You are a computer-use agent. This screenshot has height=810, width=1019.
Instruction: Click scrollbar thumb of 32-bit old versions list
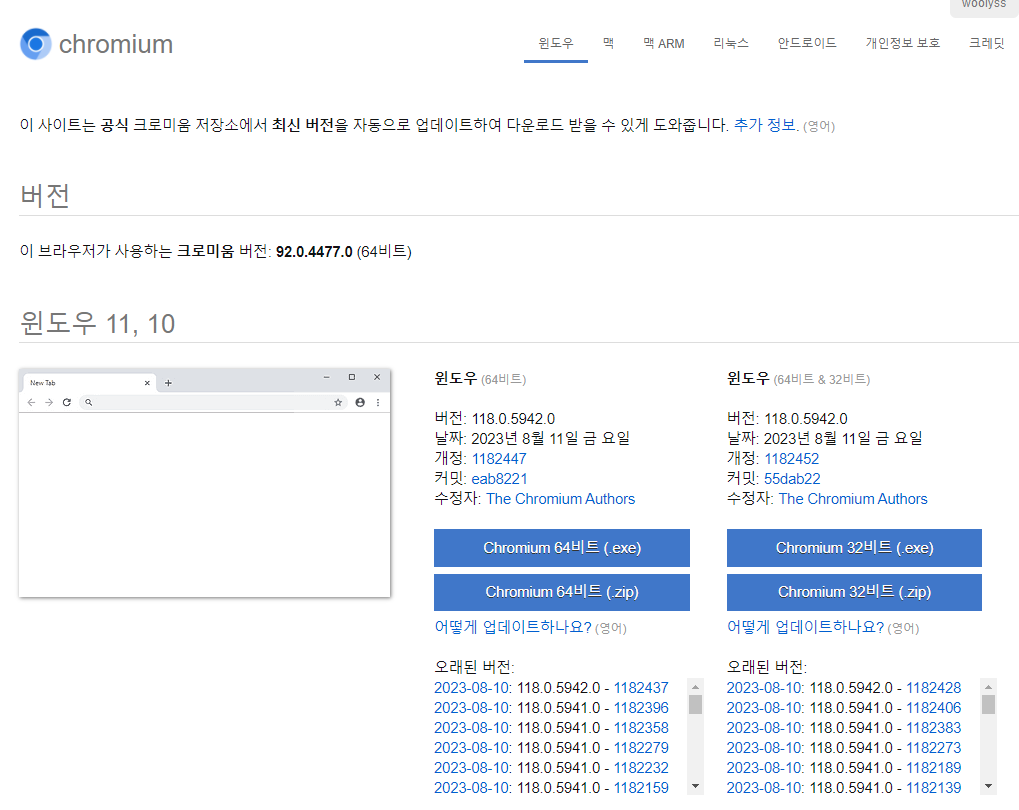(988, 705)
